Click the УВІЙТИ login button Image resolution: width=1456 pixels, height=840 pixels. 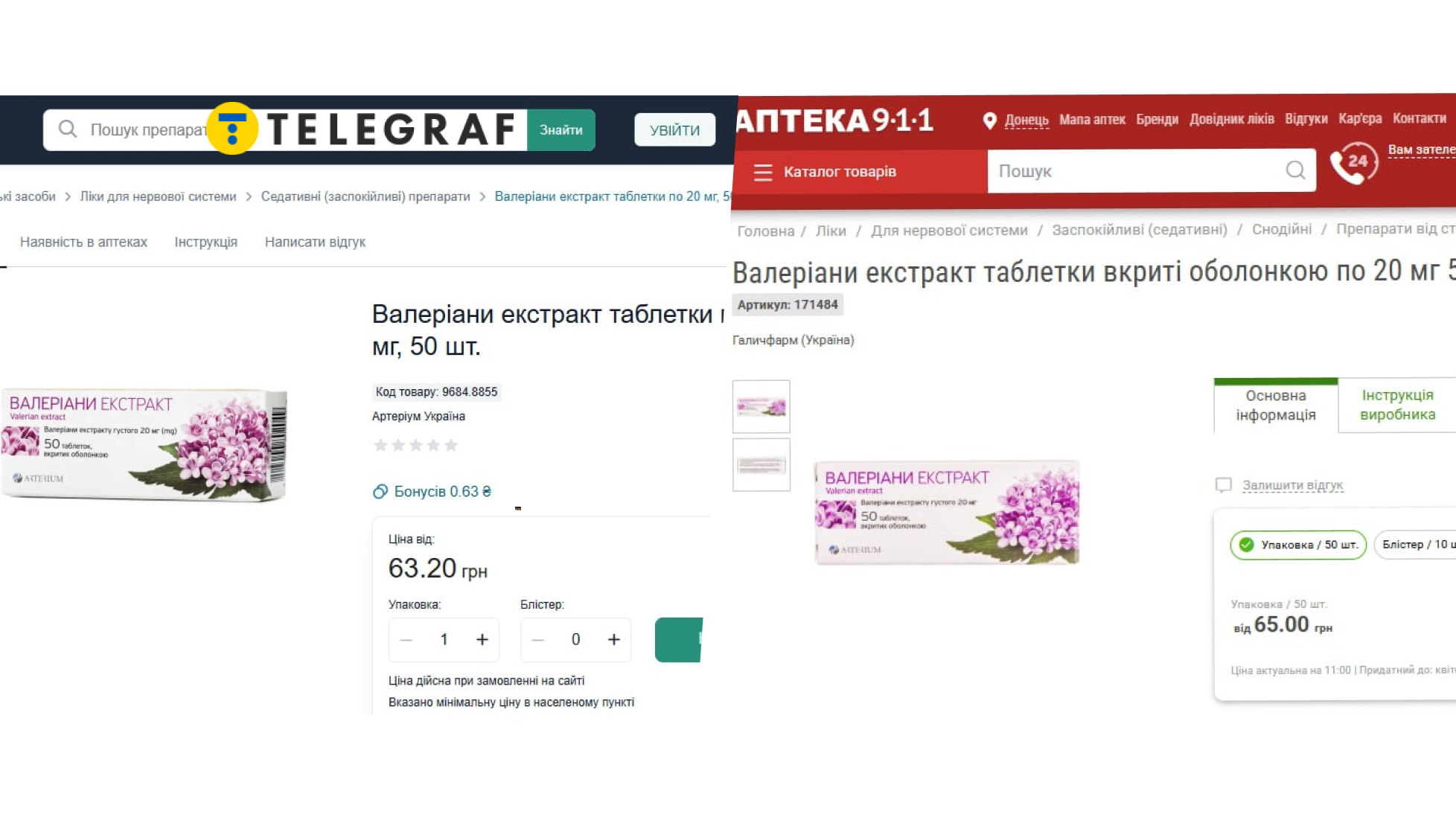click(x=674, y=129)
